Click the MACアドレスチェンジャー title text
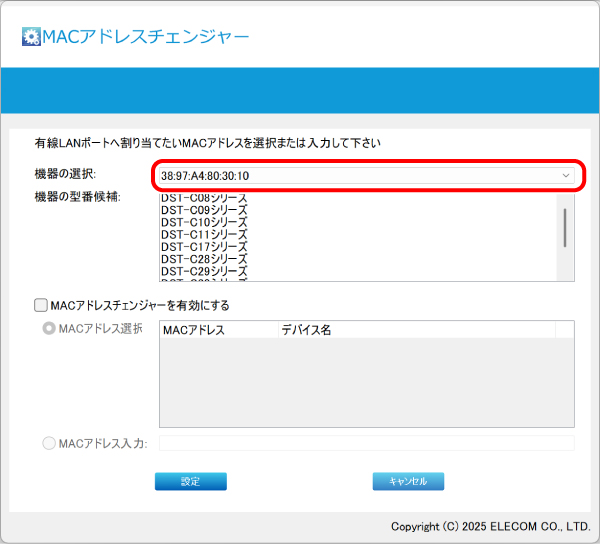The height and width of the screenshot is (544, 600). [145, 37]
